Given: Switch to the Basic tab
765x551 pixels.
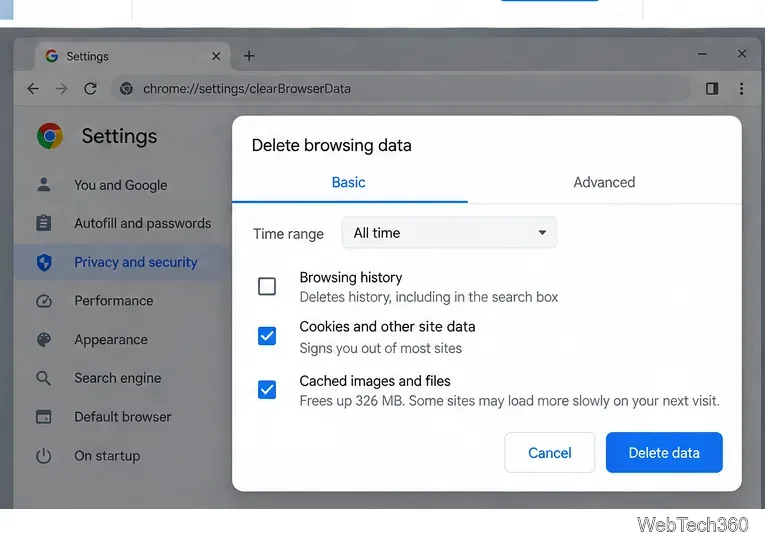Looking at the screenshot, I should (x=349, y=183).
